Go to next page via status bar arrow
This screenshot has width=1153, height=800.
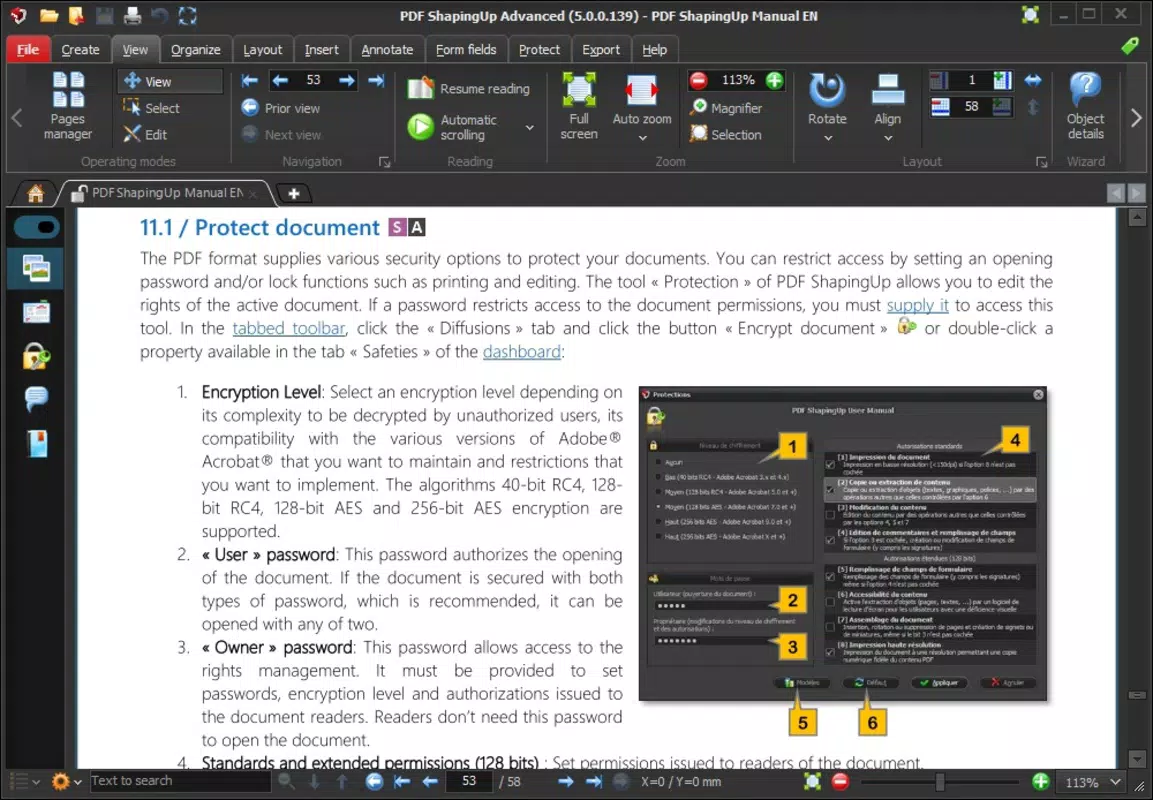click(565, 782)
